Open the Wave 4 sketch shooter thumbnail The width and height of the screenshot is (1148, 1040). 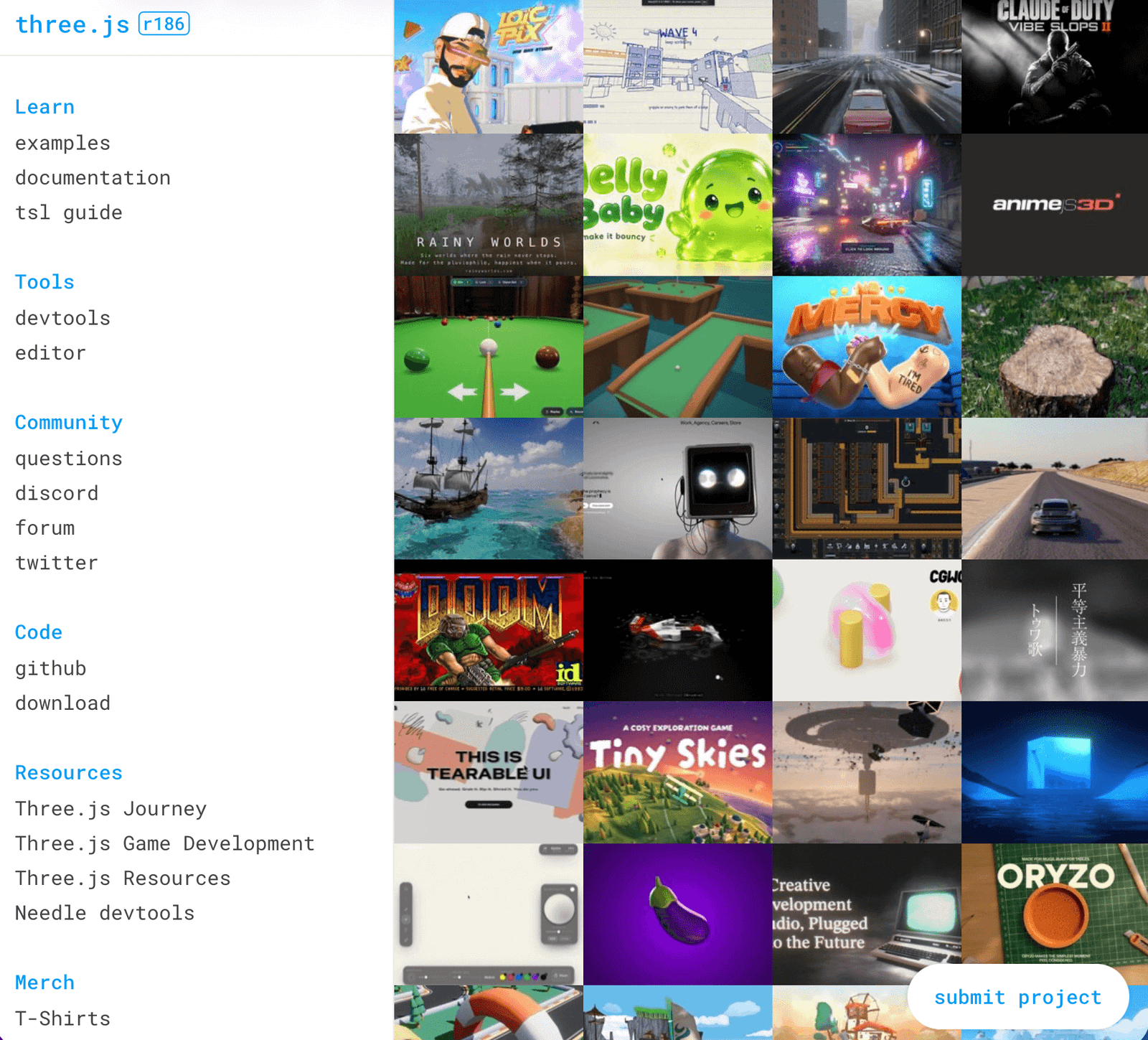click(678, 67)
